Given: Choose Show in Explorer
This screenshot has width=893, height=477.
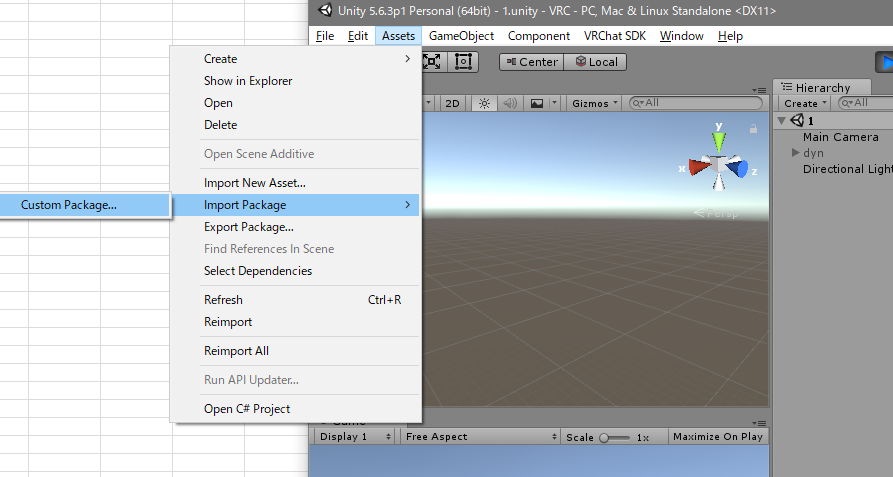Looking at the screenshot, I should [296, 81].
